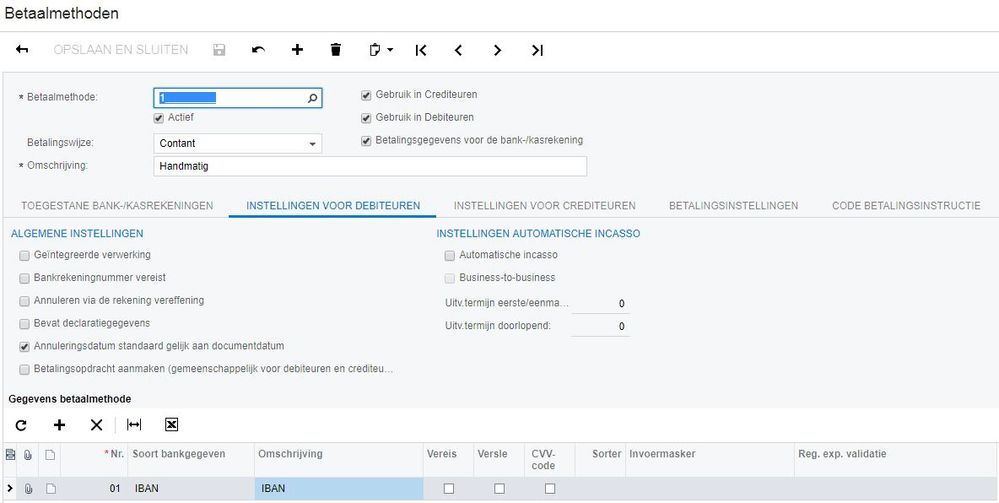Uncheck Gebruik in Crediteuren
This screenshot has width=999, height=503.
367,95
